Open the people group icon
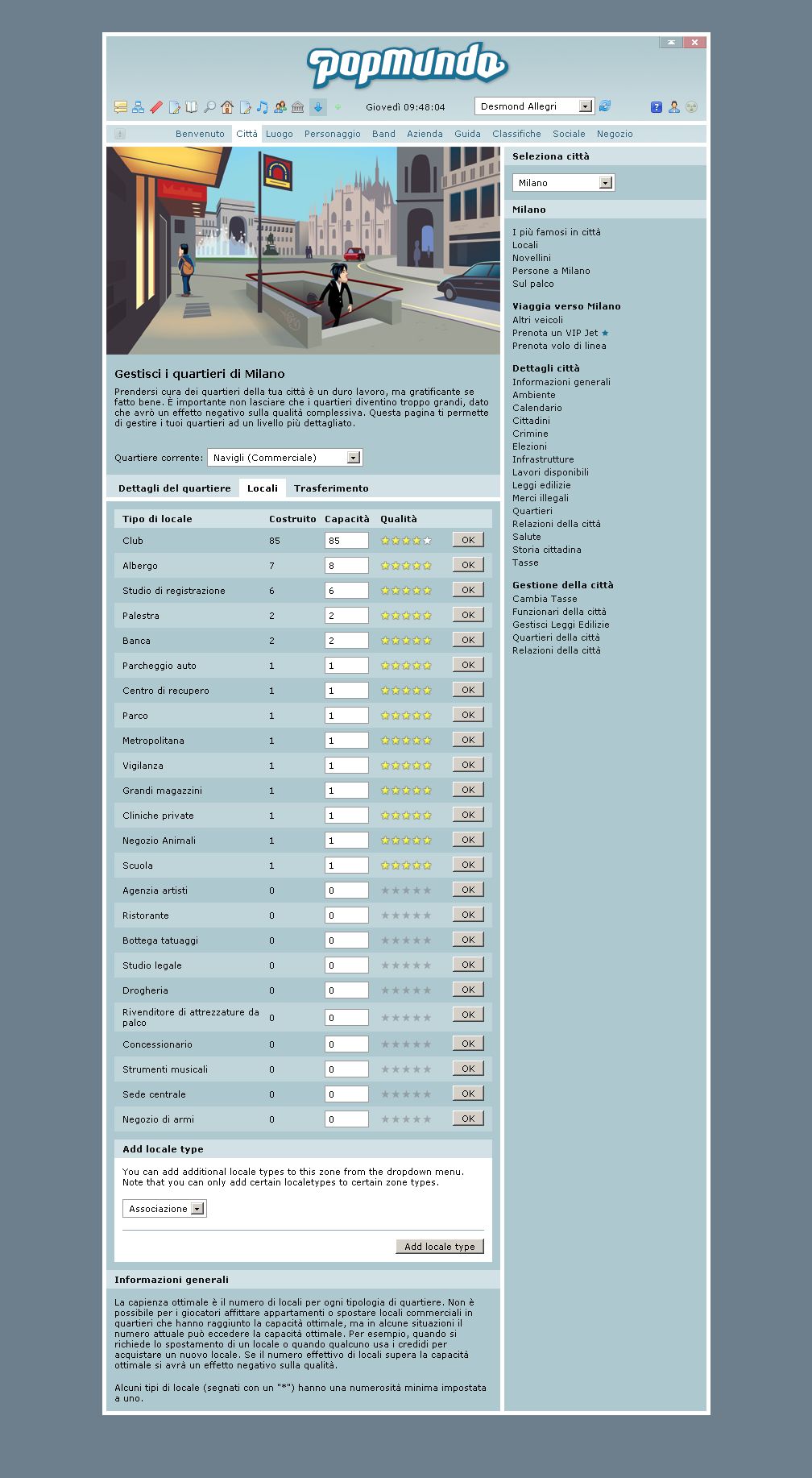Image resolution: width=812 pixels, height=1478 pixels. pyautogui.click(x=280, y=106)
